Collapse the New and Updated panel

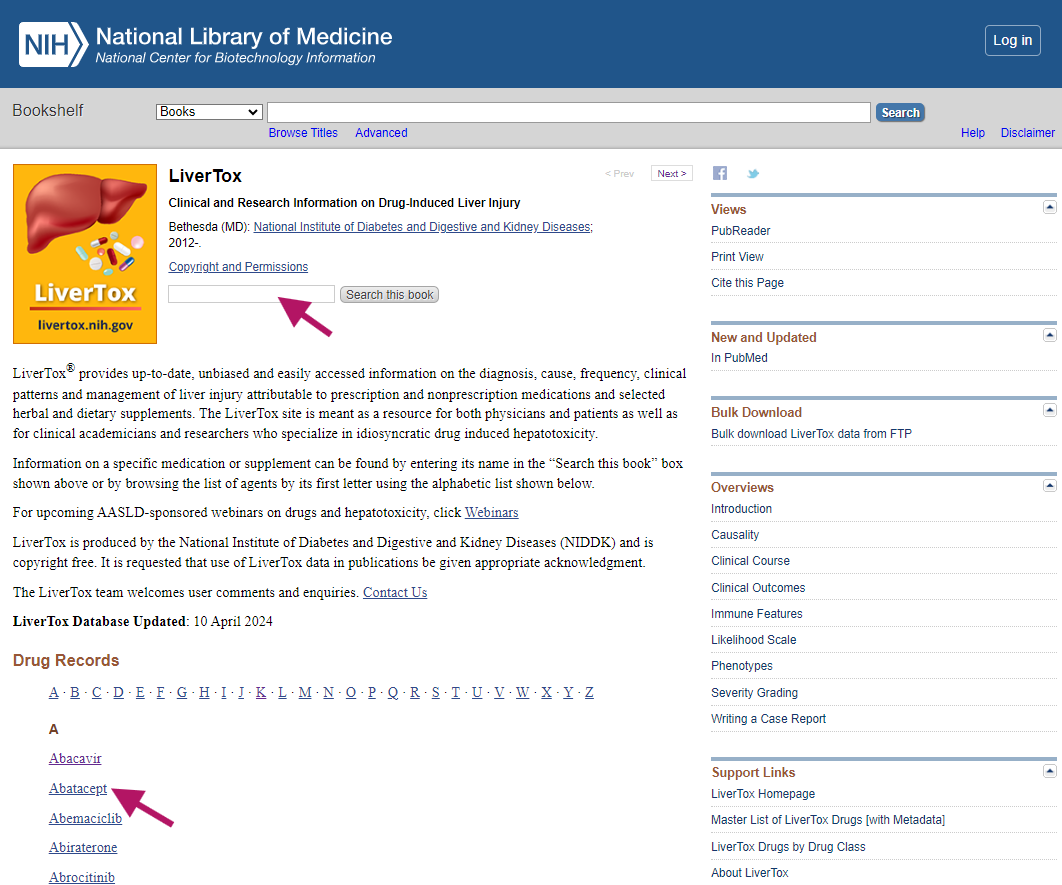(x=1049, y=335)
